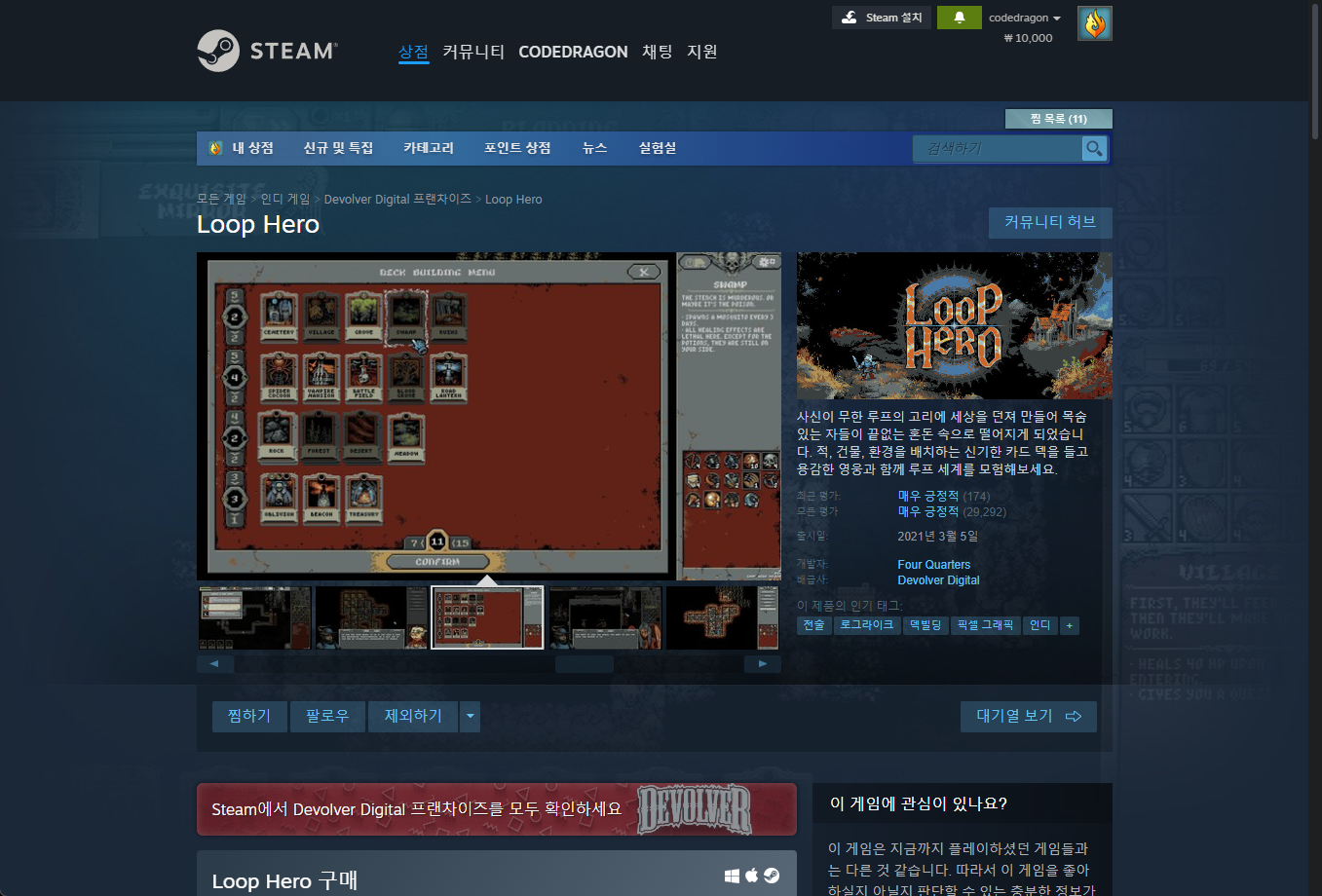Click the Apple macOS platform icon
Viewport: 1322px width, 896px height.
pyautogui.click(x=751, y=876)
